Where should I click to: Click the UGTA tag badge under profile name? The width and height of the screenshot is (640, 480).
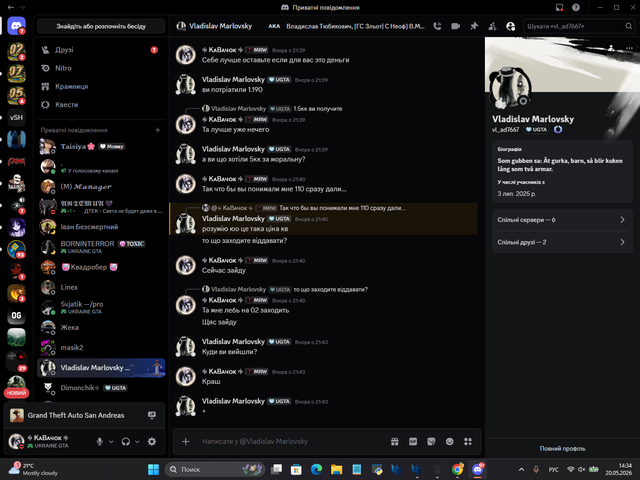coord(536,129)
